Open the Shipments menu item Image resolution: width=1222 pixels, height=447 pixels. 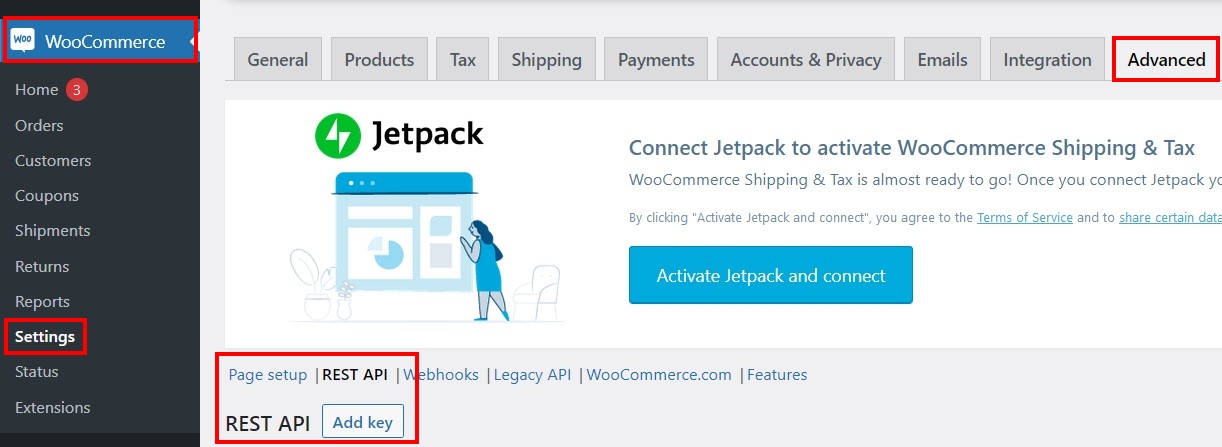pos(53,231)
